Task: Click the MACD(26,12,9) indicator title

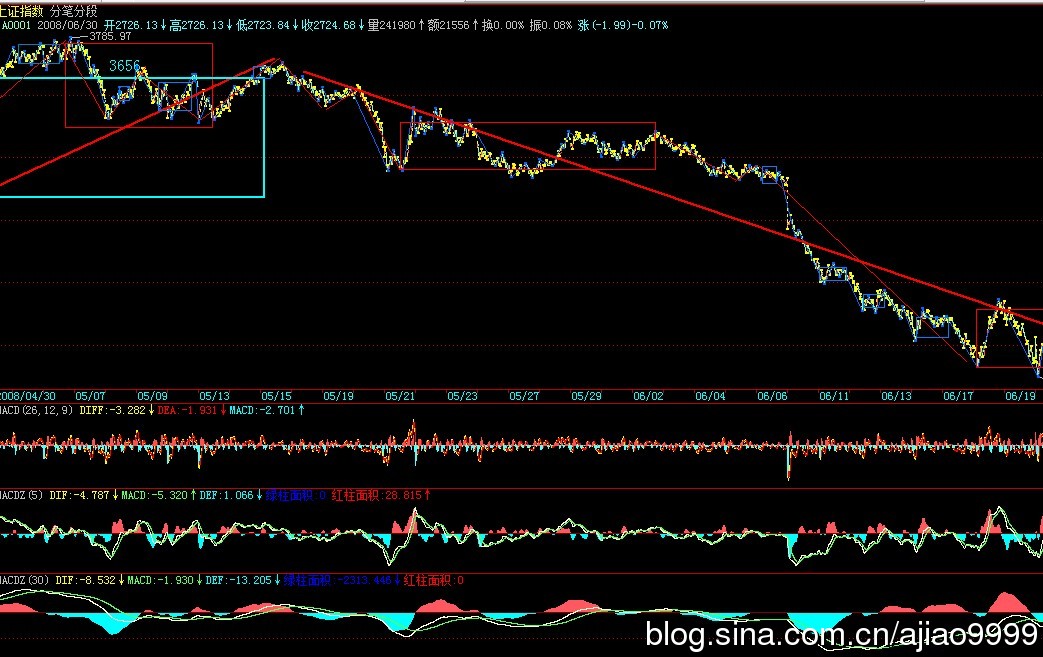Action: click(37, 410)
